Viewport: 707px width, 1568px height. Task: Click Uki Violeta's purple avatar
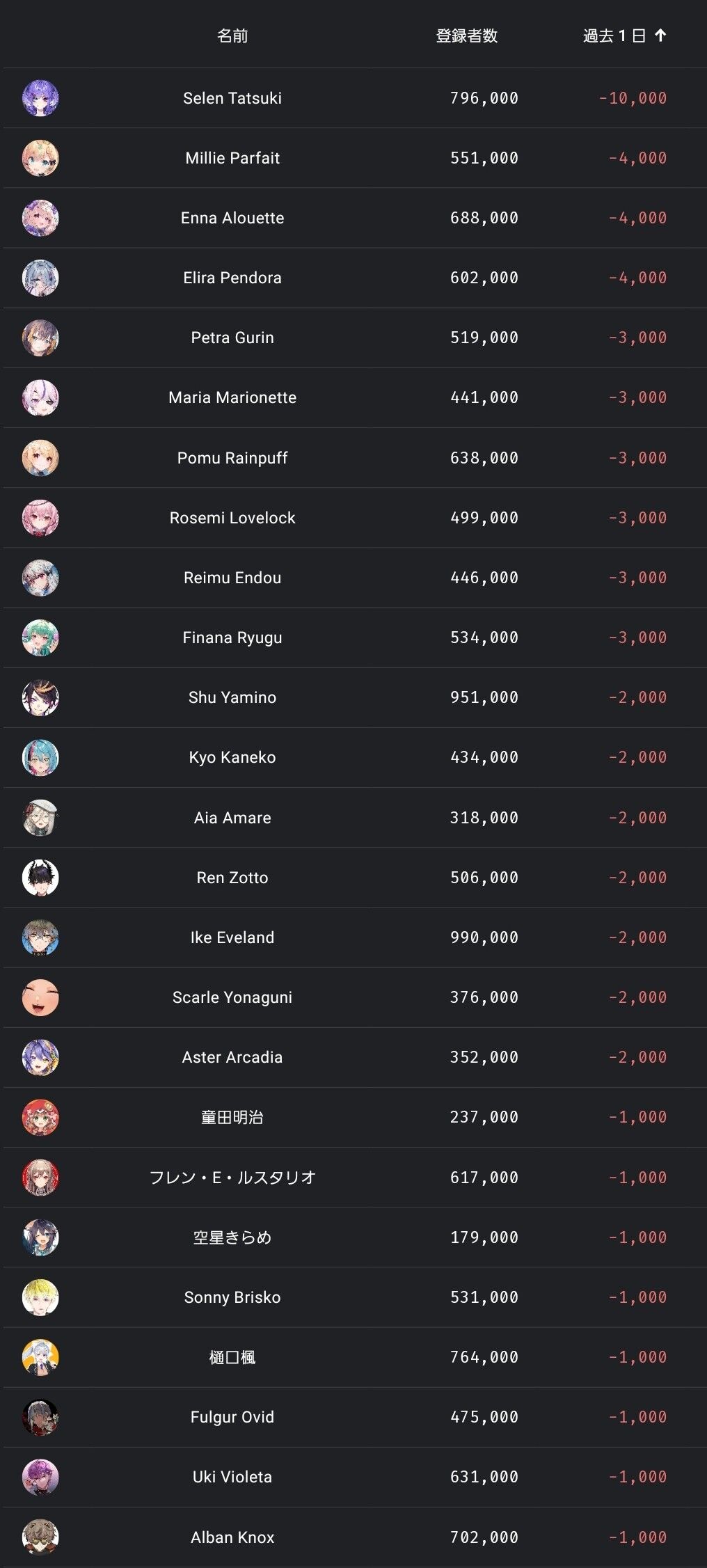(40, 1477)
